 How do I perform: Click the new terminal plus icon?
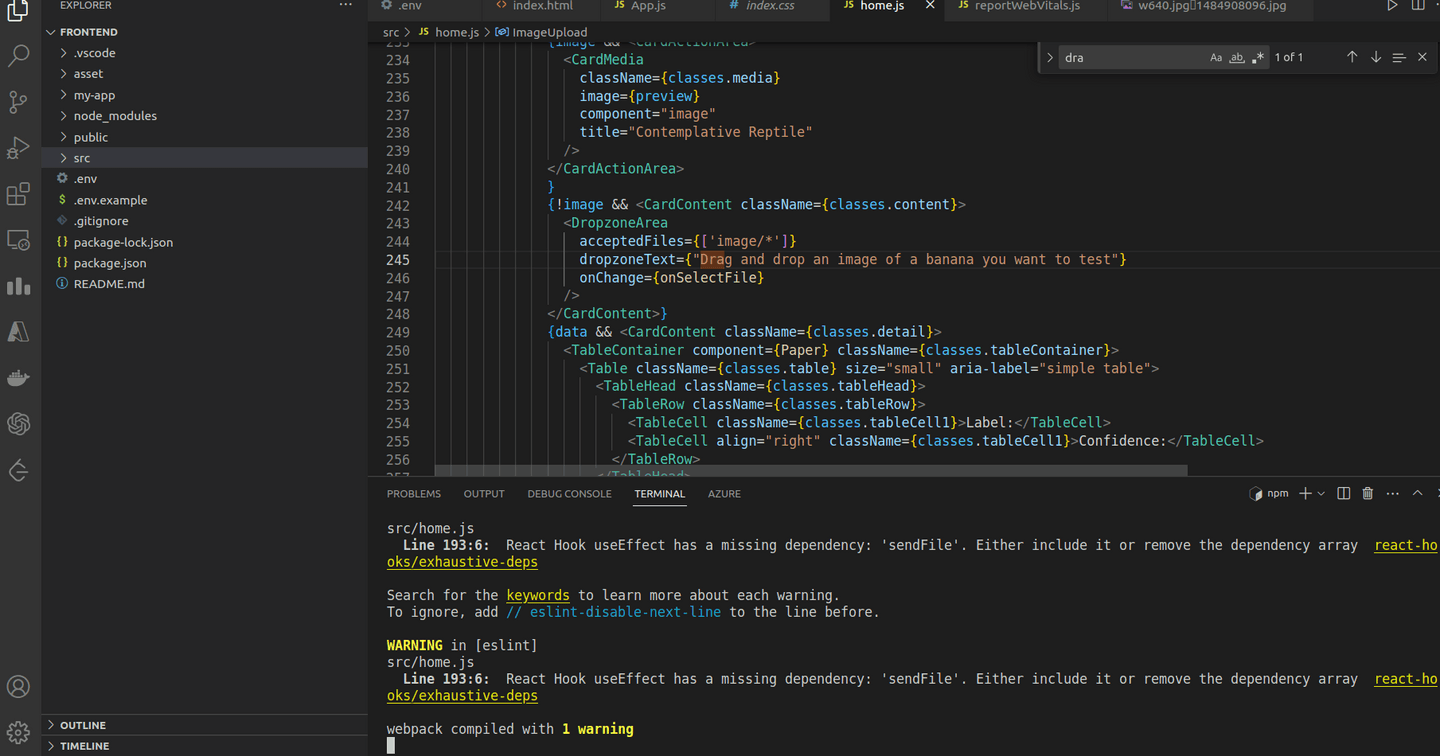[1305, 494]
